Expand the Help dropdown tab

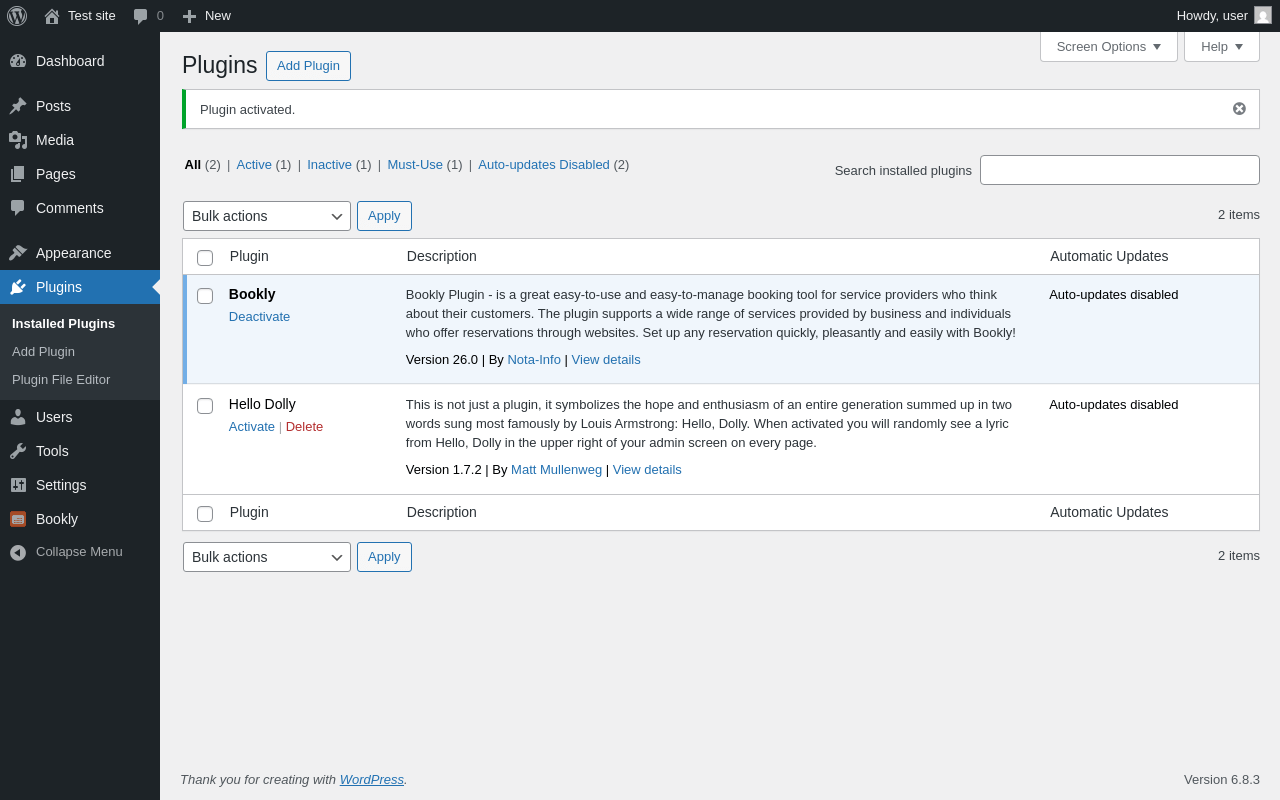(1221, 46)
